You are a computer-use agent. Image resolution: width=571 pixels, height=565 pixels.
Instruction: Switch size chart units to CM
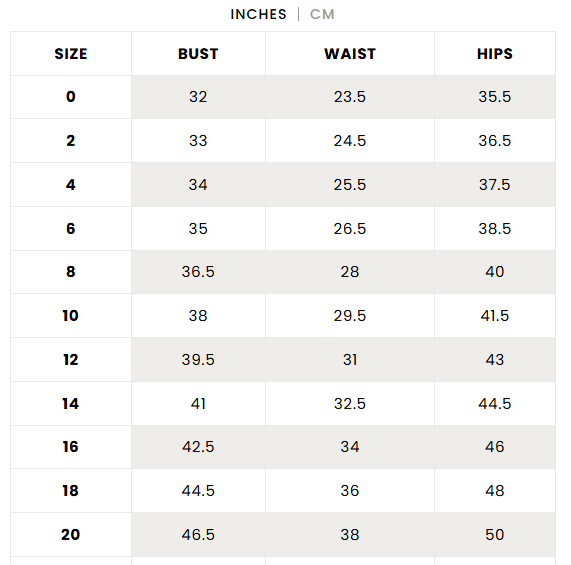coord(322,14)
